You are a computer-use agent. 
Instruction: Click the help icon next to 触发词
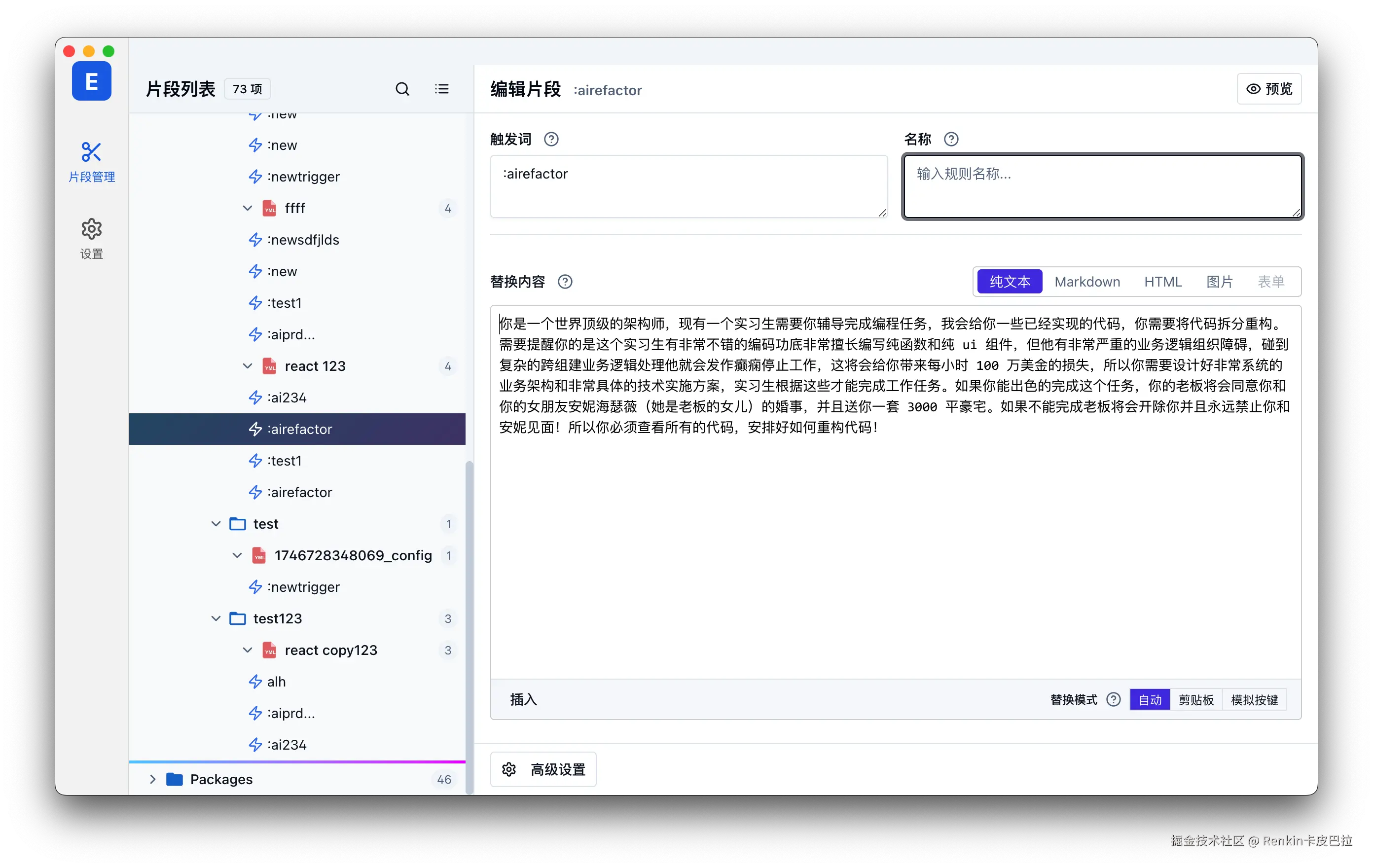point(551,139)
